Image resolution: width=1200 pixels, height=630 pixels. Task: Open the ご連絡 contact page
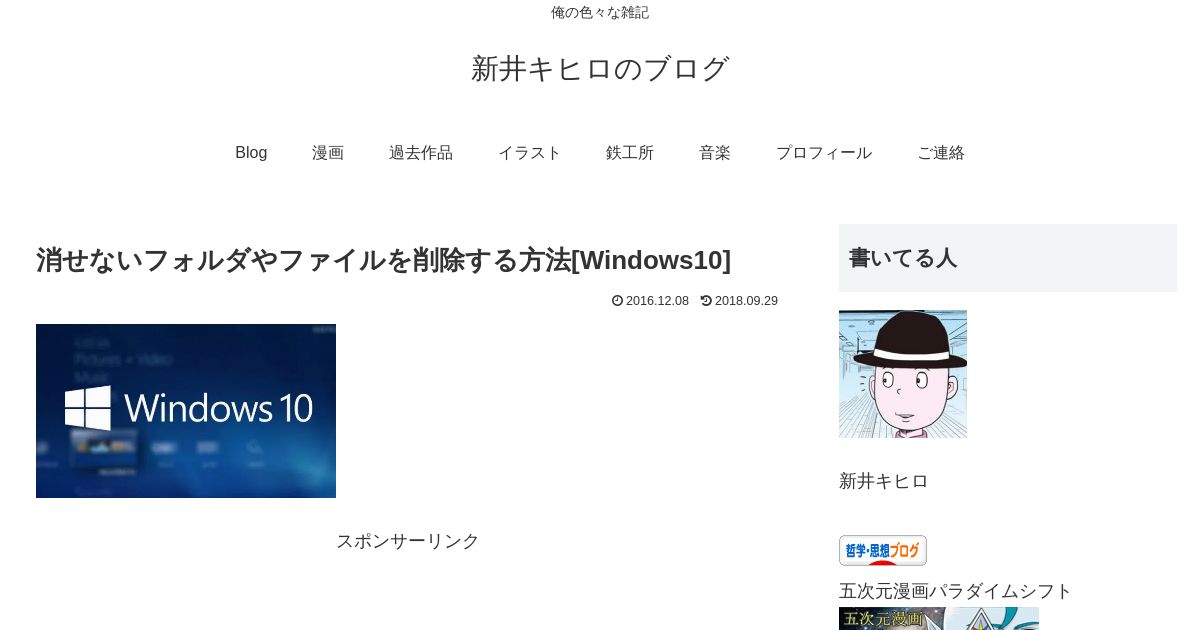click(x=941, y=153)
